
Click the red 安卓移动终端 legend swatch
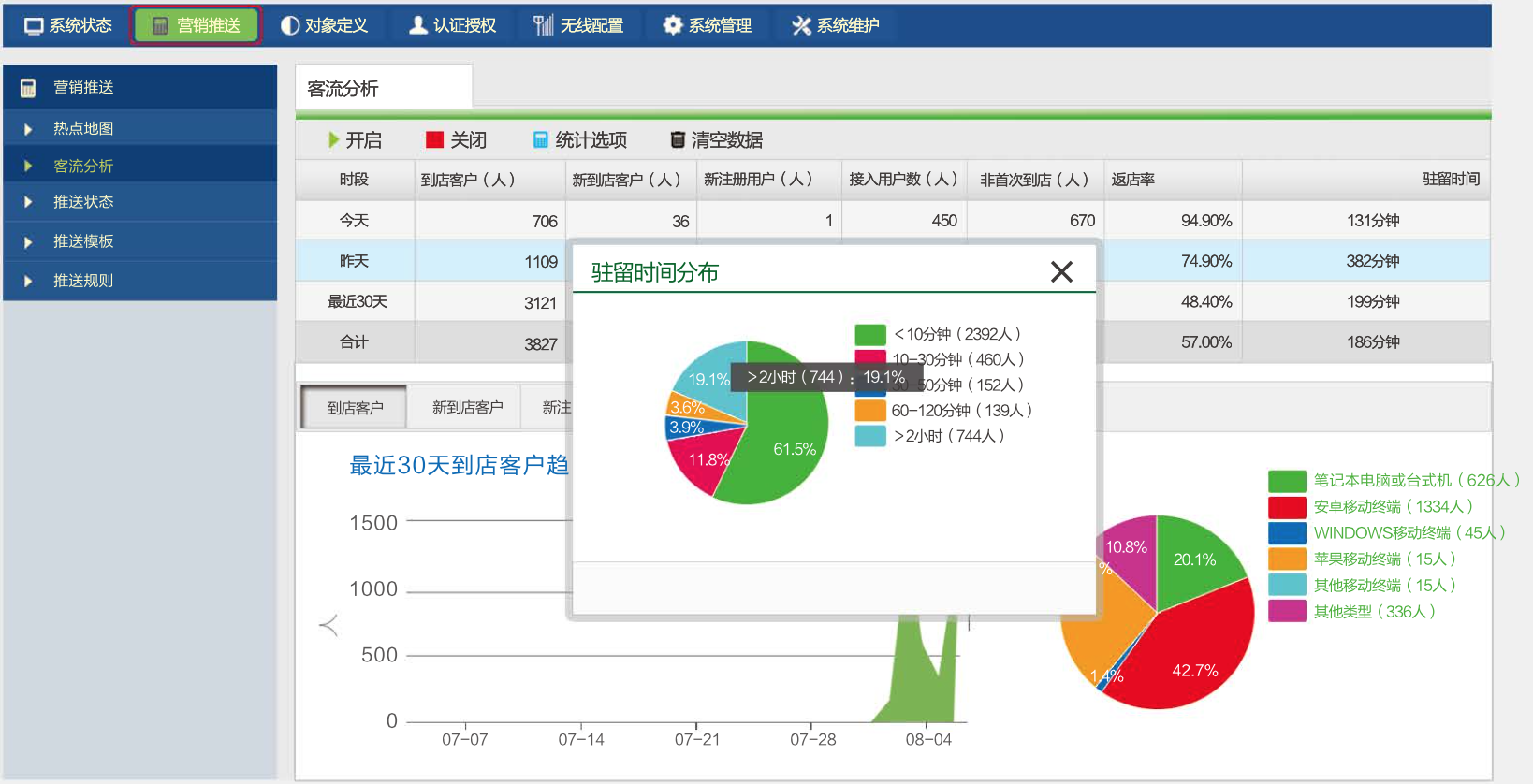tap(1287, 507)
